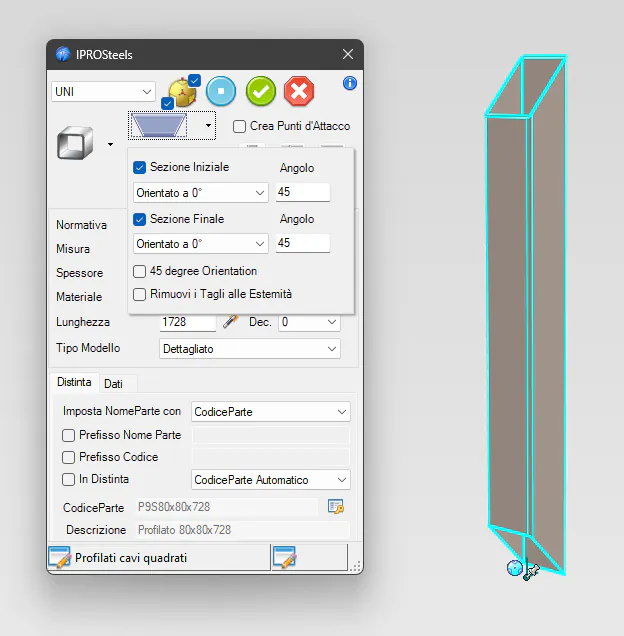Click the red X cancel icon
Image resolution: width=624 pixels, height=636 pixels.
point(299,91)
